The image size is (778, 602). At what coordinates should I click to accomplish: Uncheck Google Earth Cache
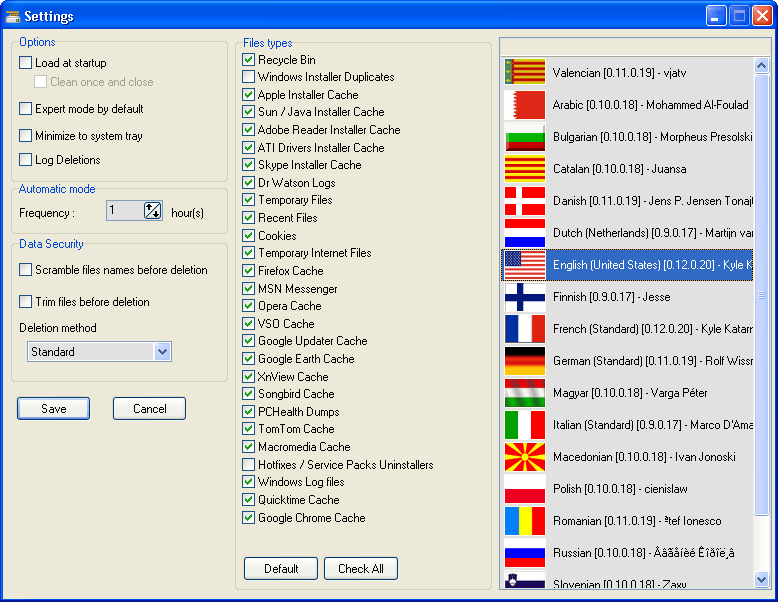(x=249, y=359)
